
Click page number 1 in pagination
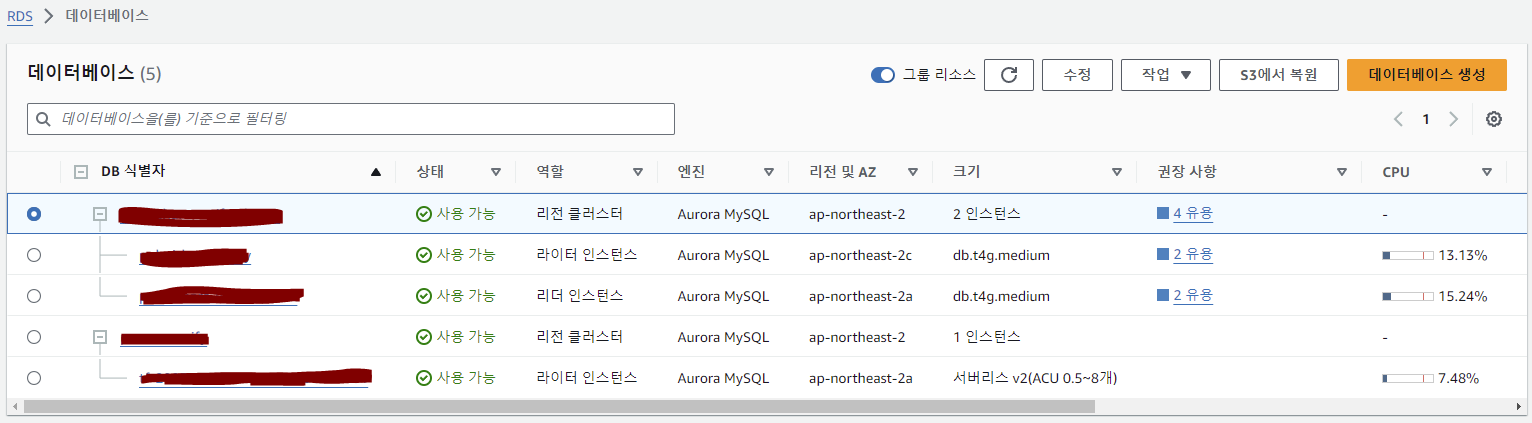point(1426,119)
